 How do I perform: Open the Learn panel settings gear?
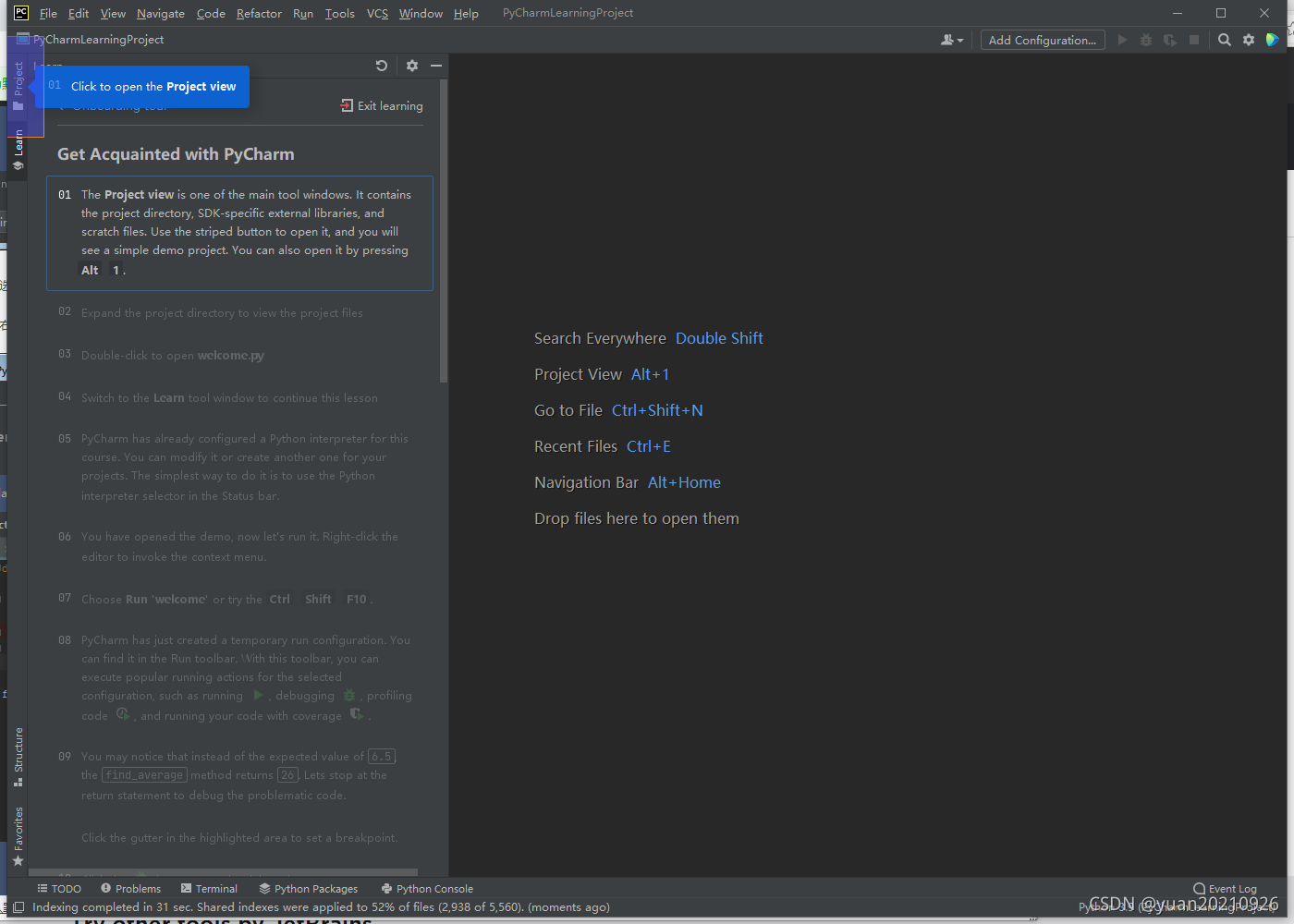(x=411, y=66)
